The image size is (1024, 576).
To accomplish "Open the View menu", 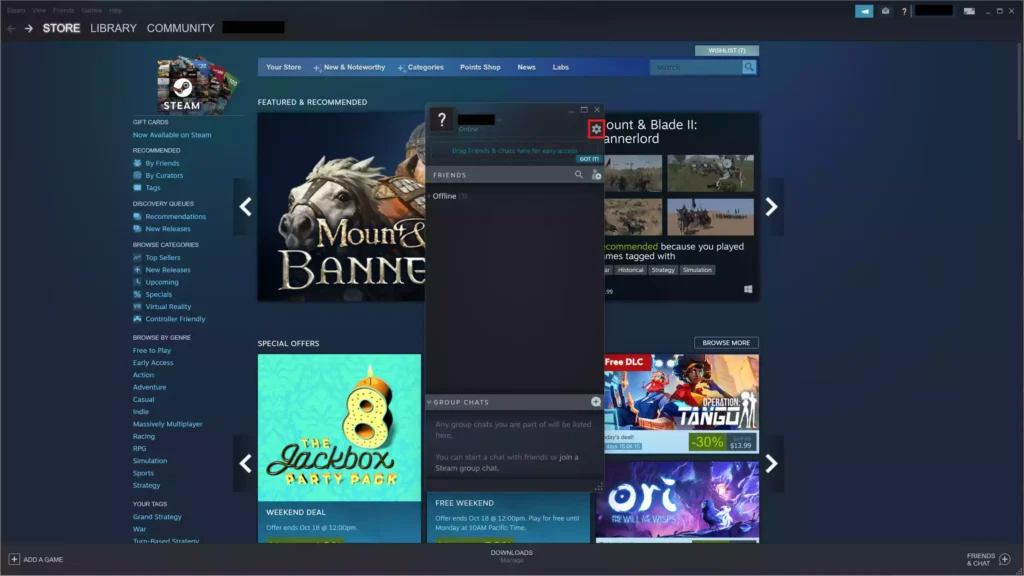I will pos(39,10).
